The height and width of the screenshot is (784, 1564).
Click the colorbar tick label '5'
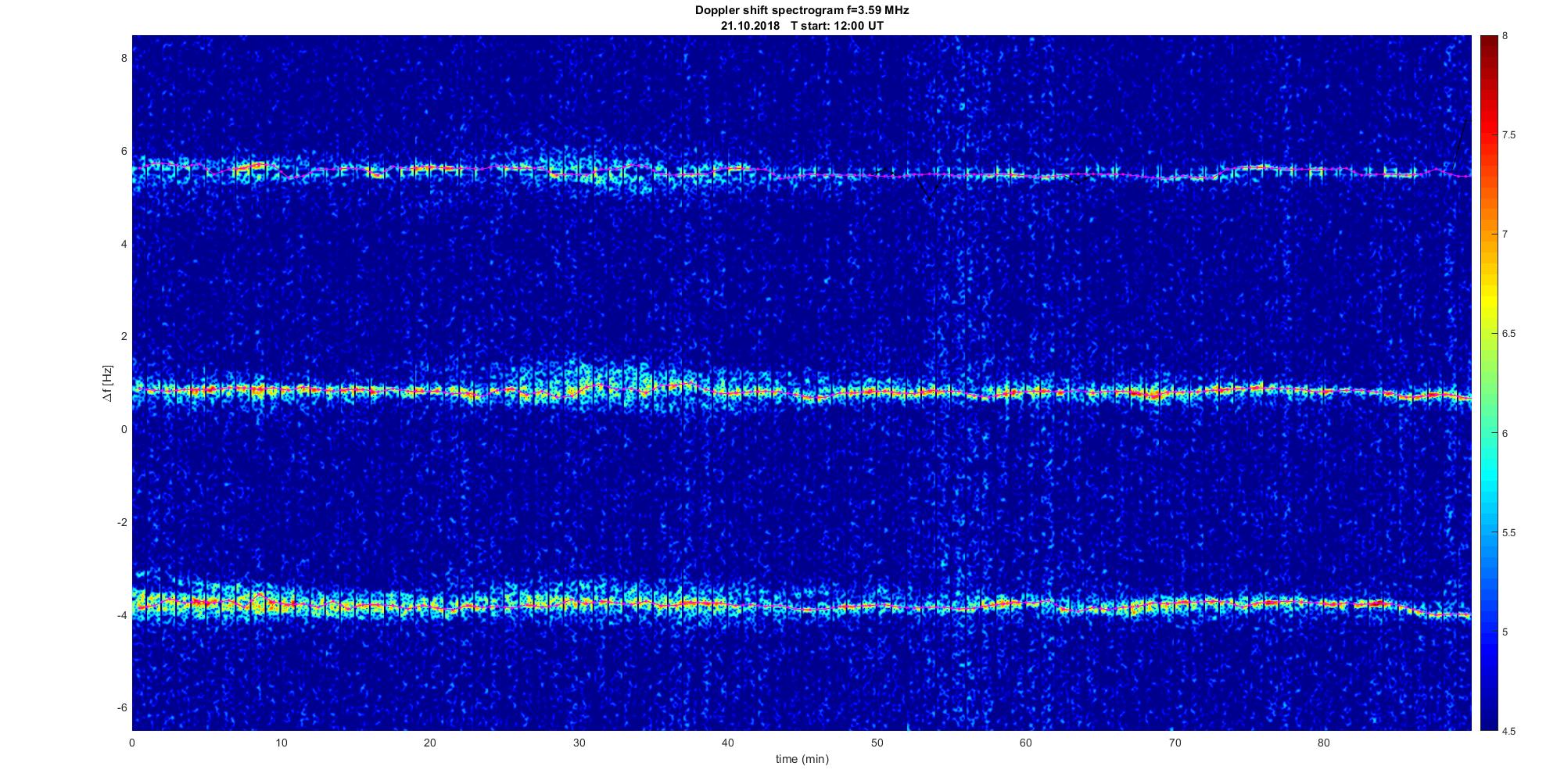[1505, 632]
